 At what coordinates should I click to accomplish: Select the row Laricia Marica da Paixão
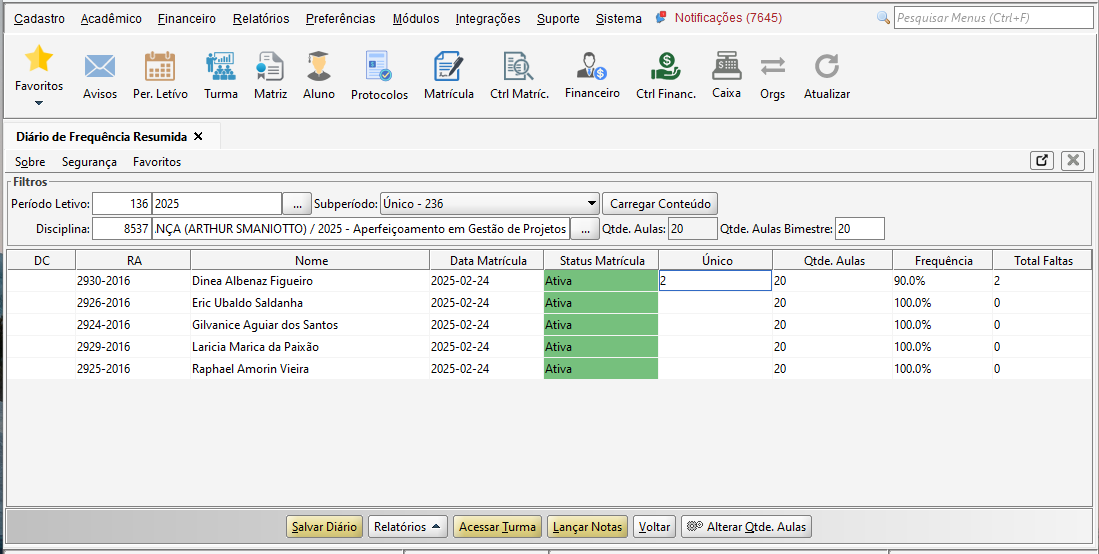tap(550, 346)
